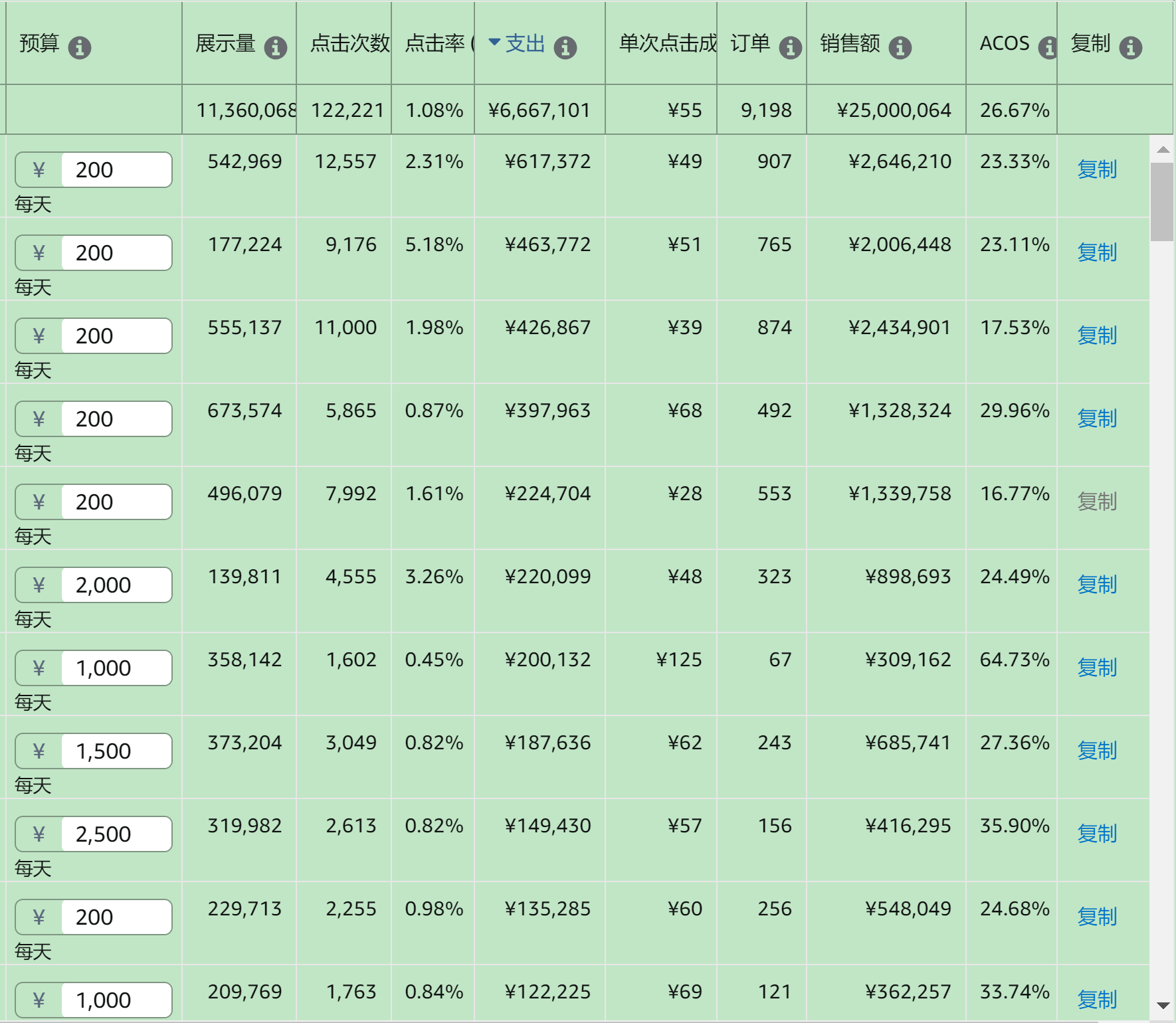Show the info tooltip icon for 销售额
Viewport: 1176px width, 1023px height.
pos(900,48)
